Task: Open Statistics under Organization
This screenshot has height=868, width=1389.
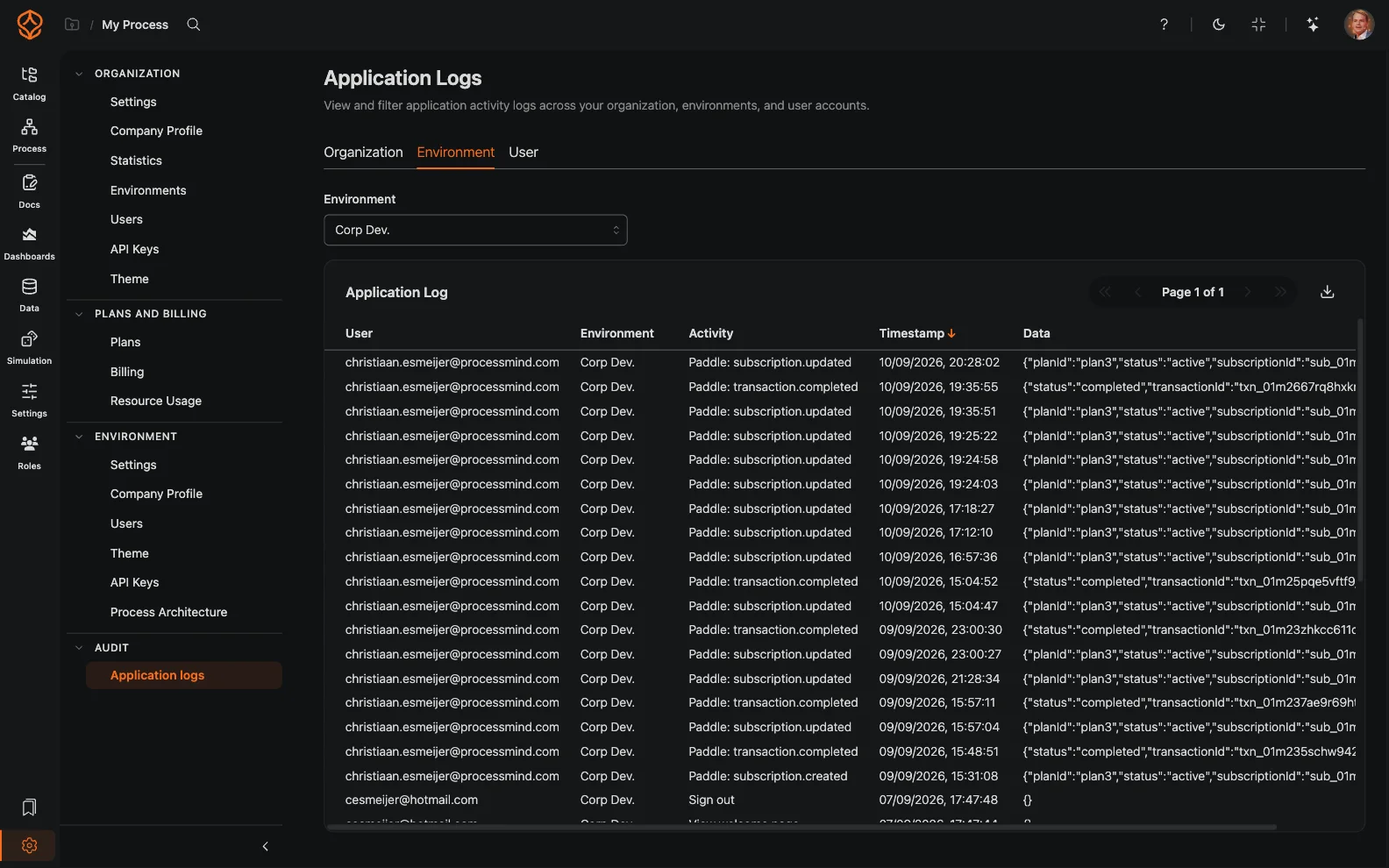Action: [x=136, y=160]
